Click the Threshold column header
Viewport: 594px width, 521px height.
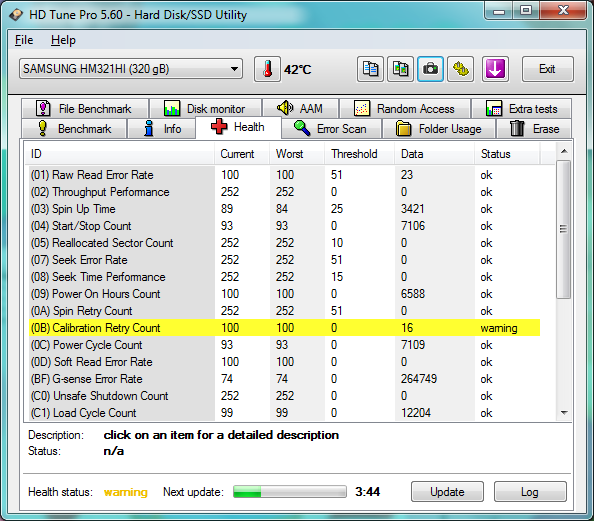click(360, 154)
